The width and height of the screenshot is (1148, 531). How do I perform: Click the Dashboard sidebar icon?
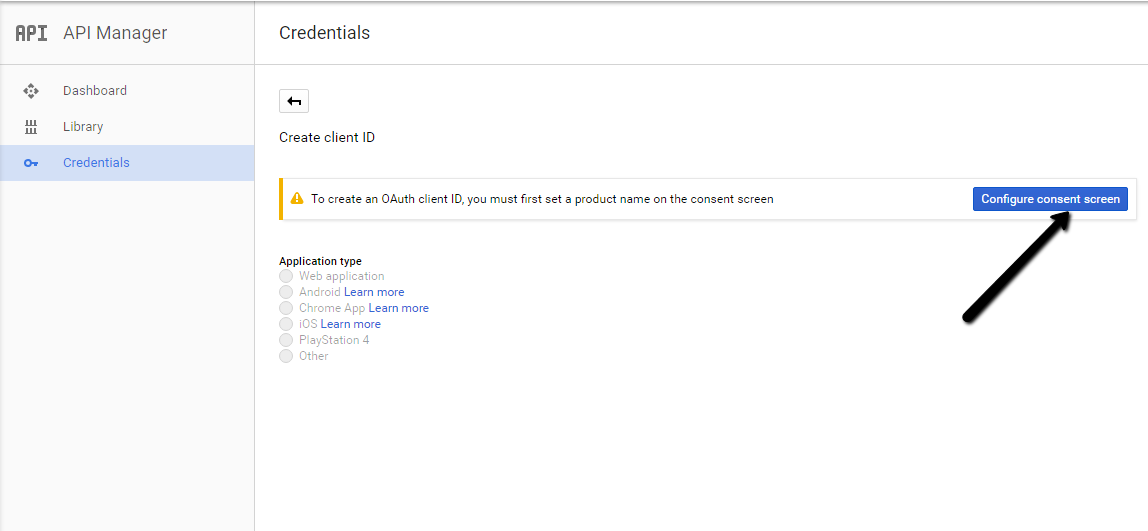[x=31, y=91]
